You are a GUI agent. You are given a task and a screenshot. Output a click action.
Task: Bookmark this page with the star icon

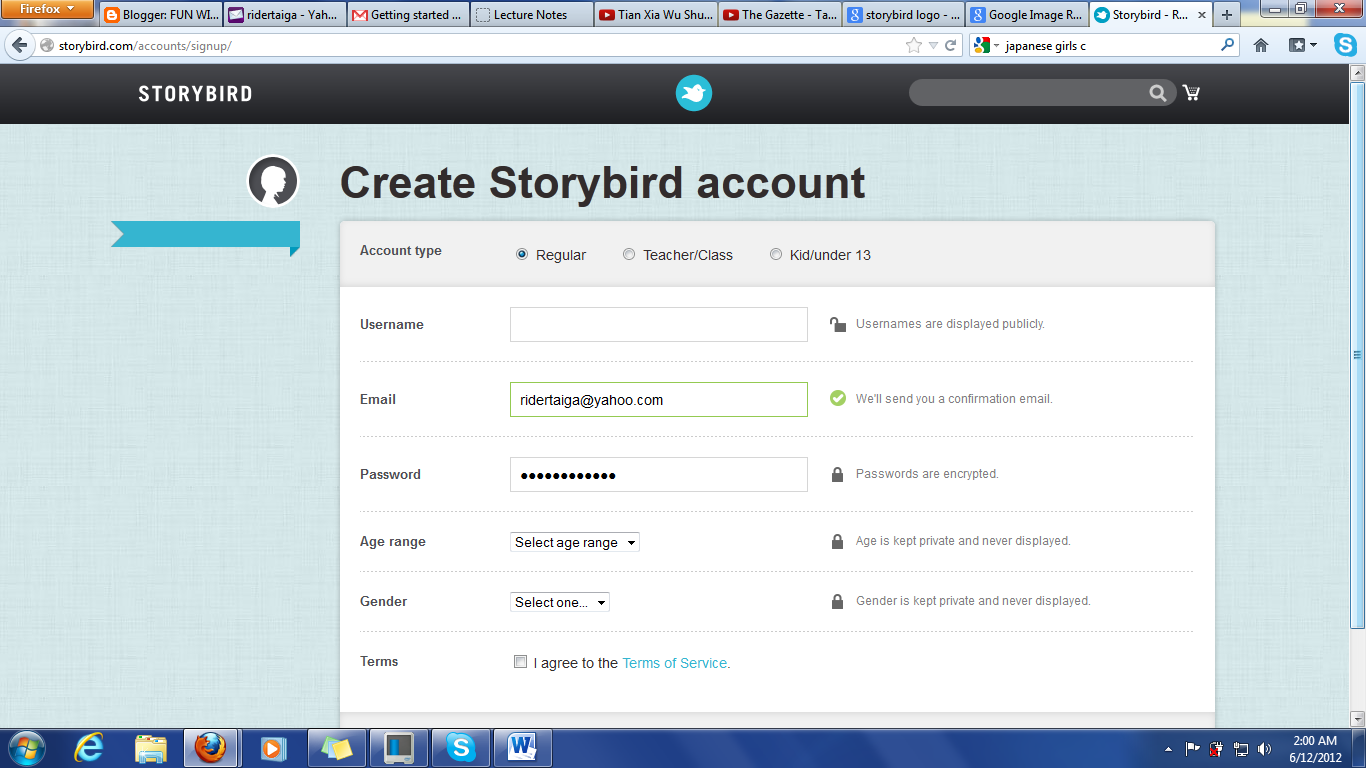point(913,45)
